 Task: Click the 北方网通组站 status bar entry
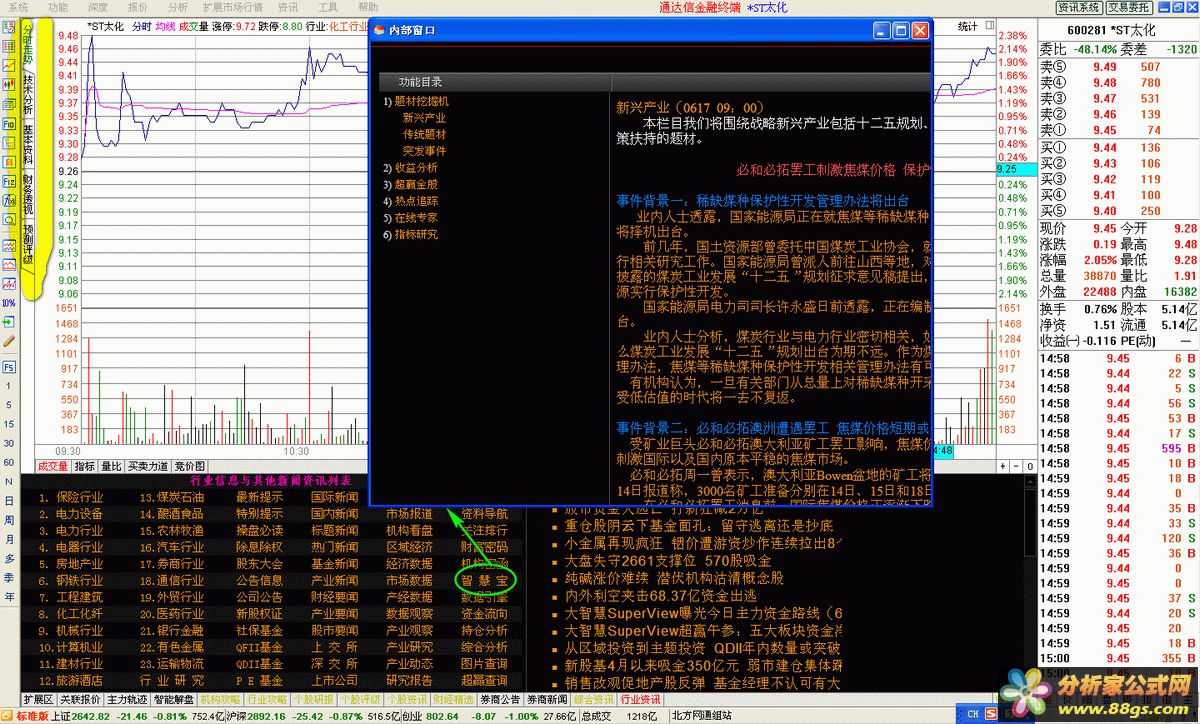(x=702, y=716)
